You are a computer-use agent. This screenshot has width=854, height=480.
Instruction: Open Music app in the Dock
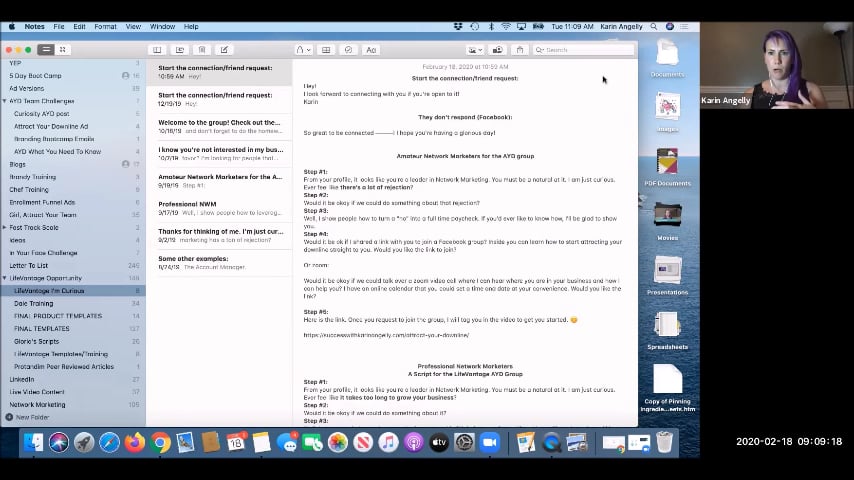coord(388,442)
